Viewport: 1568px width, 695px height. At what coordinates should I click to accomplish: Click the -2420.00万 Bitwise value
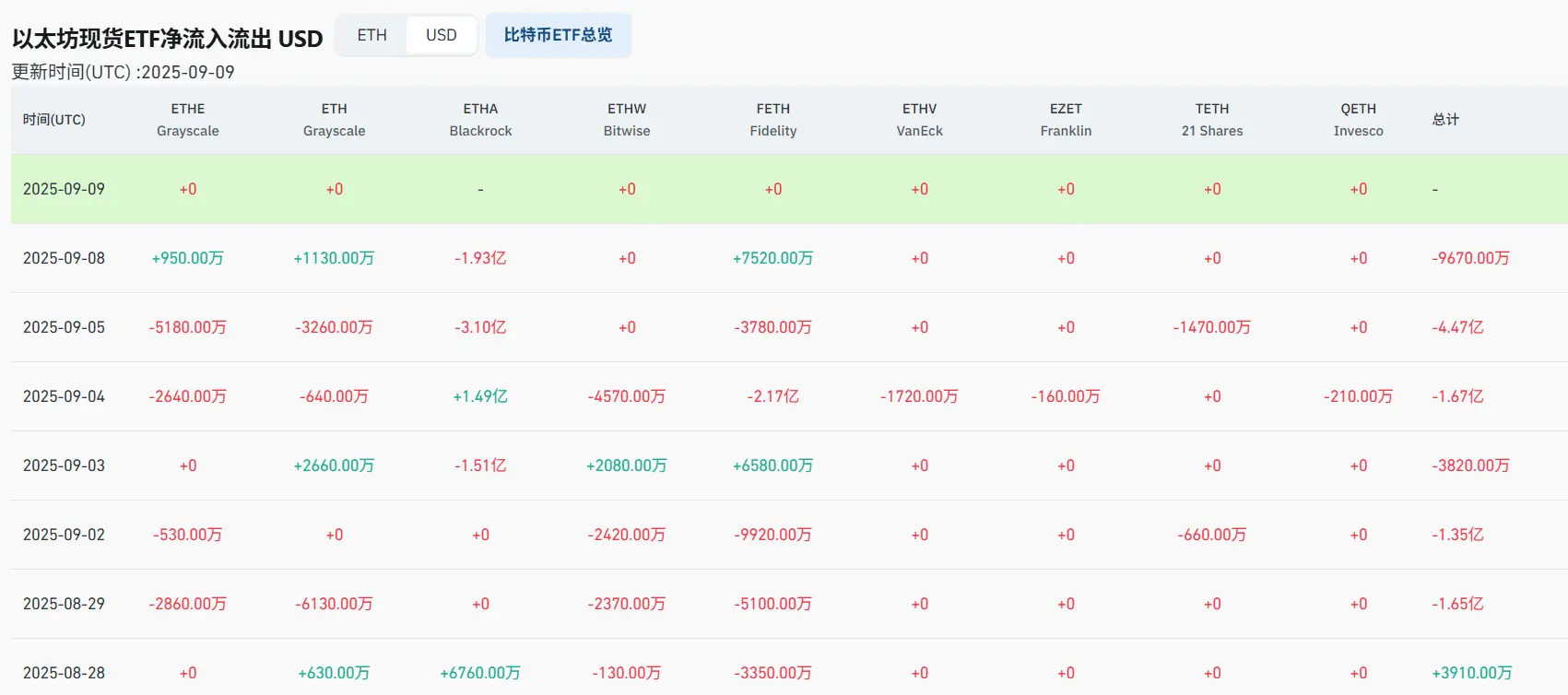(x=627, y=535)
